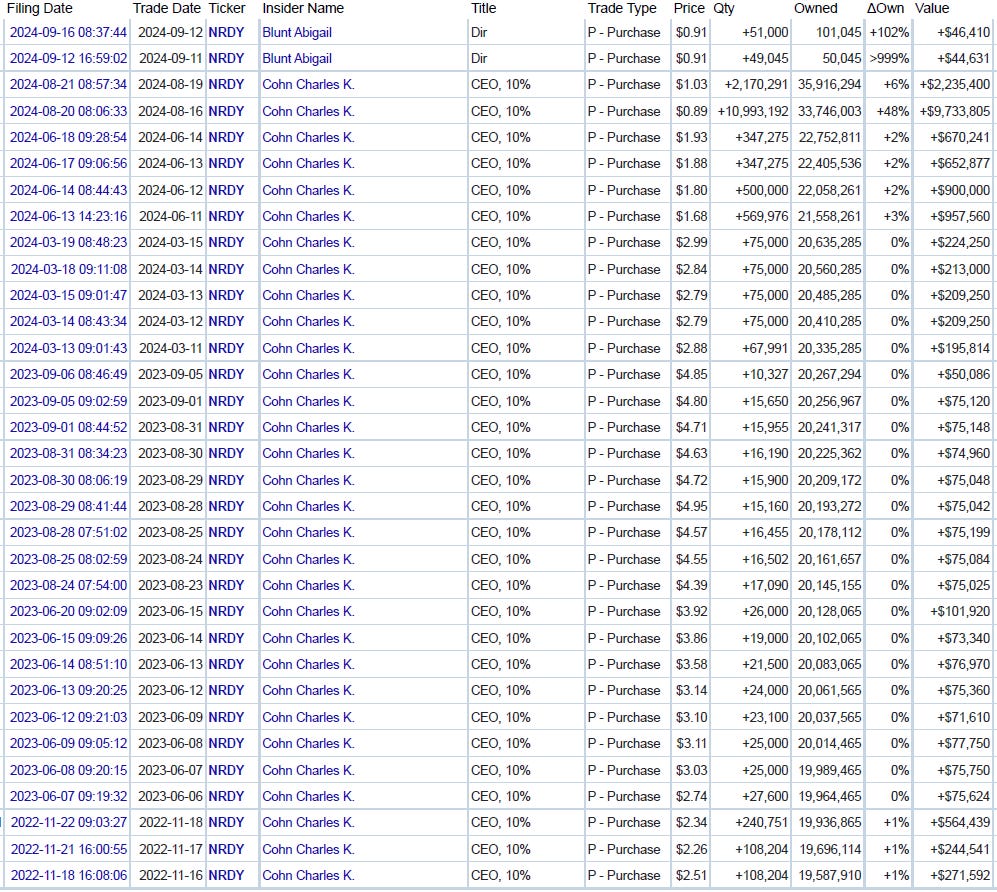
Task: Select the owned amount 19,587,910
Action: tap(830, 875)
